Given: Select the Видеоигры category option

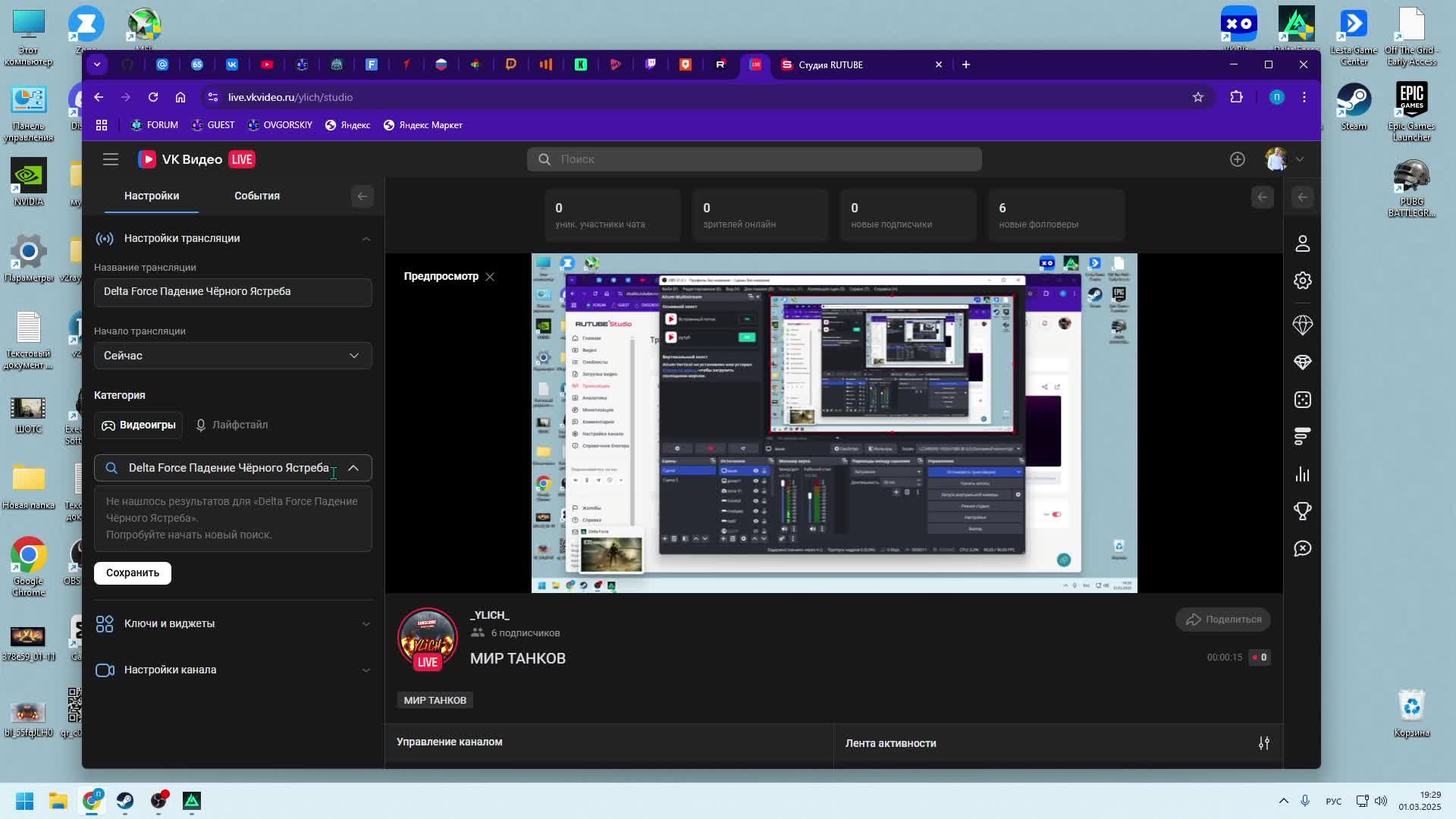Looking at the screenshot, I should pyautogui.click(x=139, y=425).
